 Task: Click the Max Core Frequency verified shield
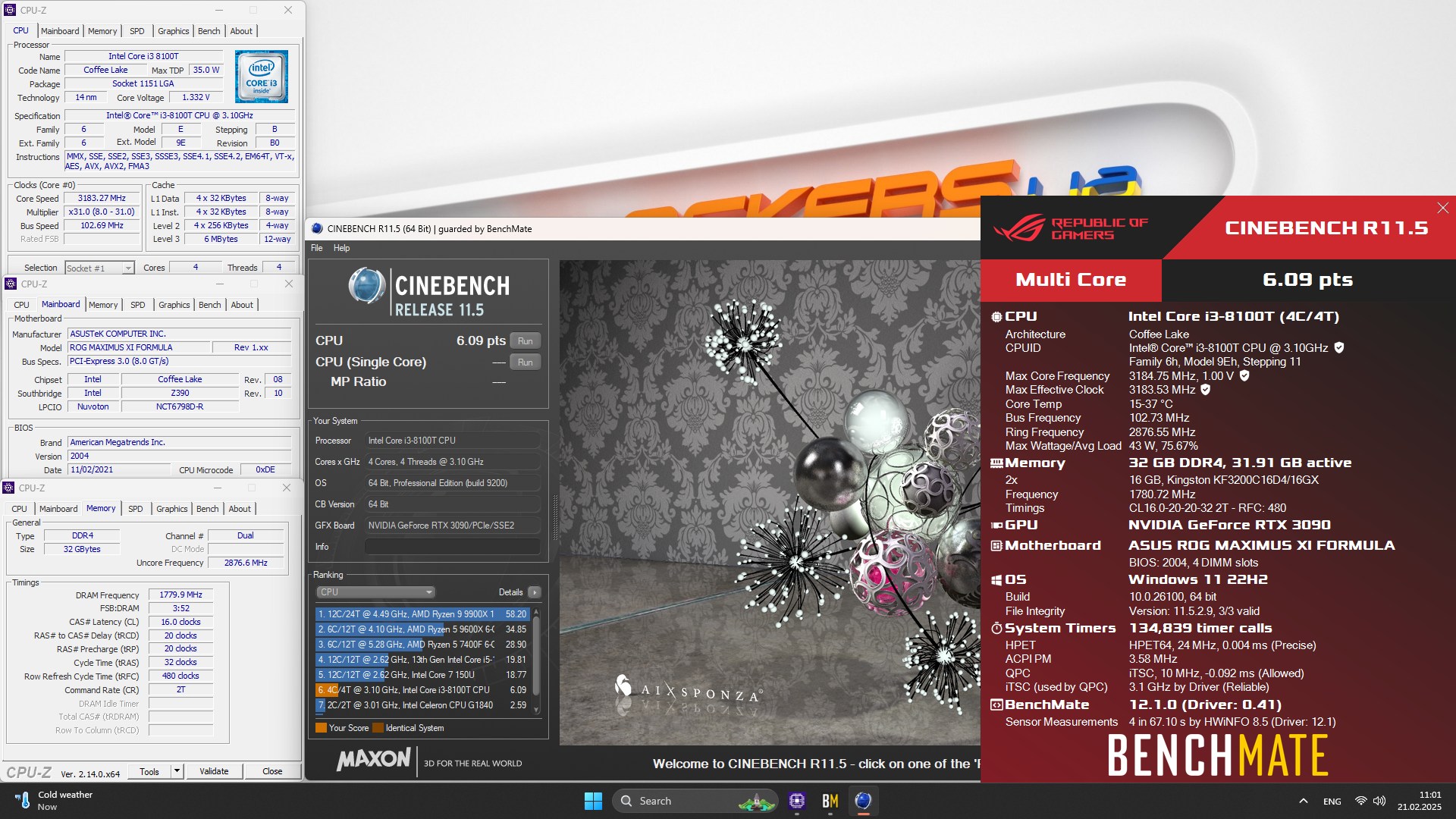pos(1244,375)
